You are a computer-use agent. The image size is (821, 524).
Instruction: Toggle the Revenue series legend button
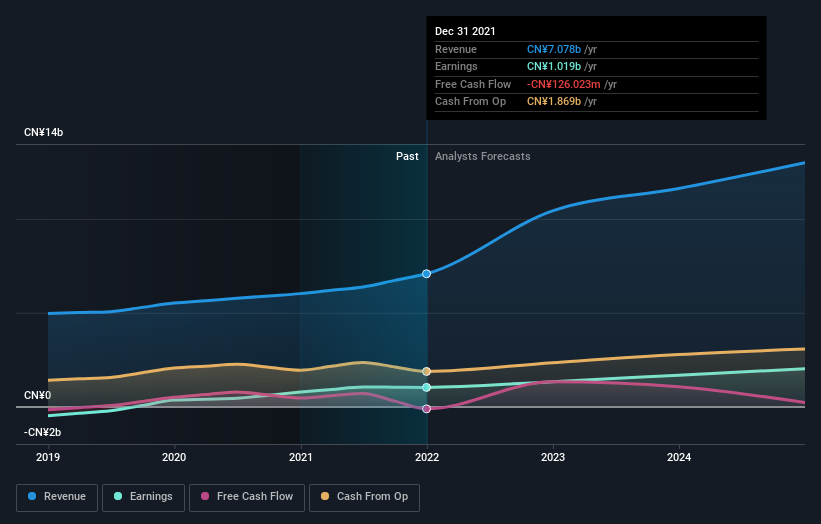(57, 497)
